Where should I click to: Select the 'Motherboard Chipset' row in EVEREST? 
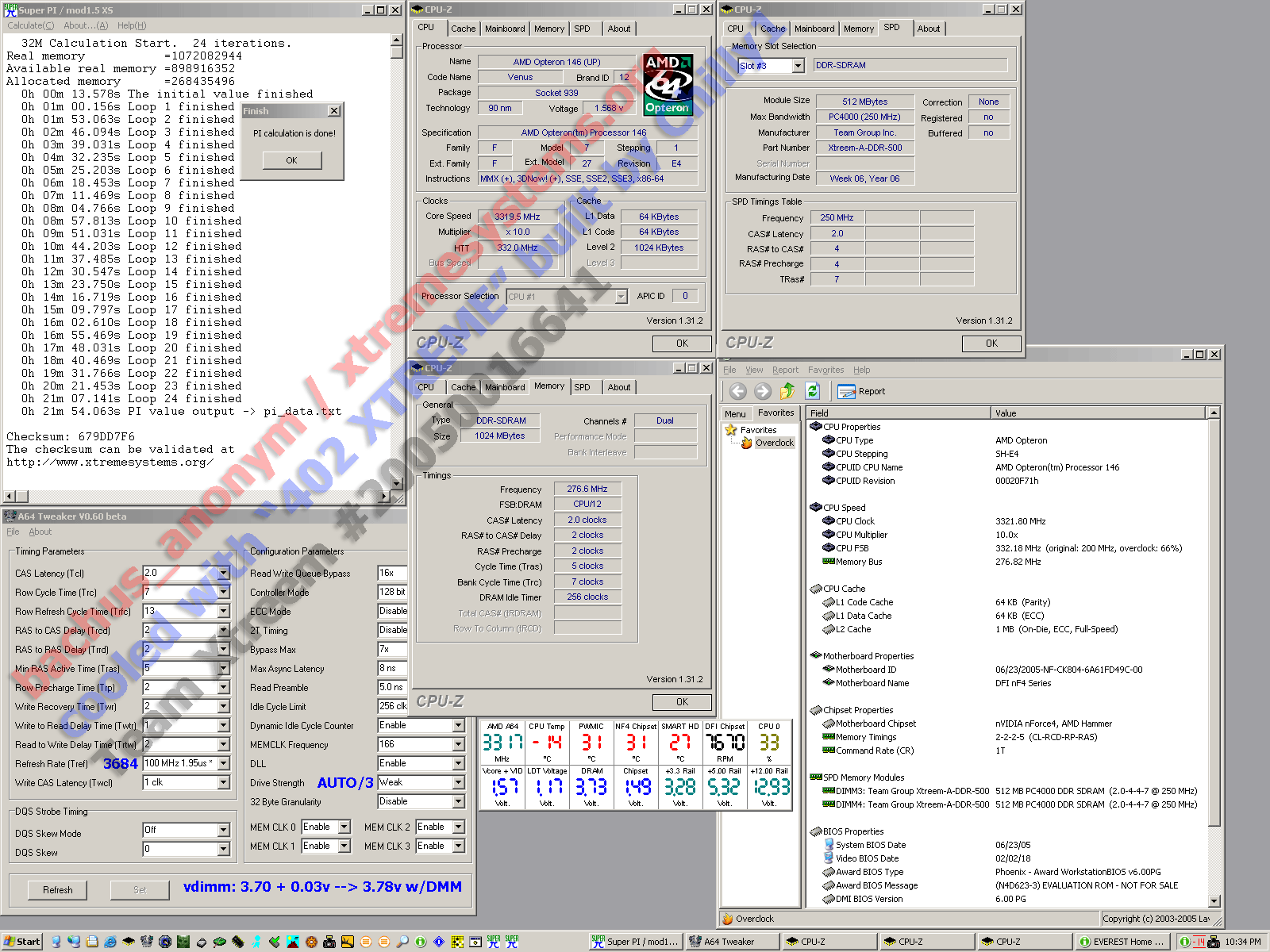[1008, 724]
